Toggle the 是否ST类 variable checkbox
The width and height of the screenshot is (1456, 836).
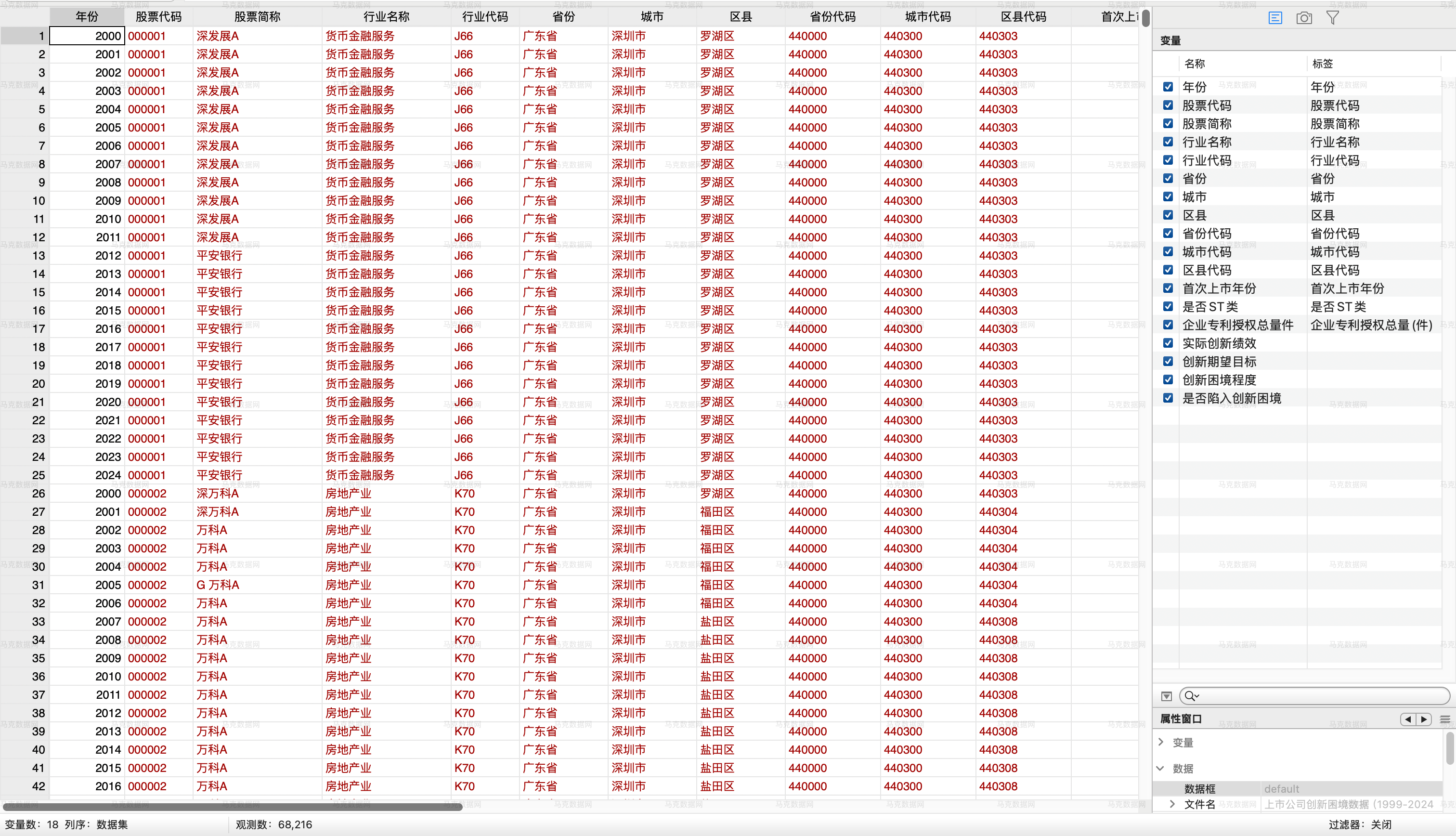1168,307
